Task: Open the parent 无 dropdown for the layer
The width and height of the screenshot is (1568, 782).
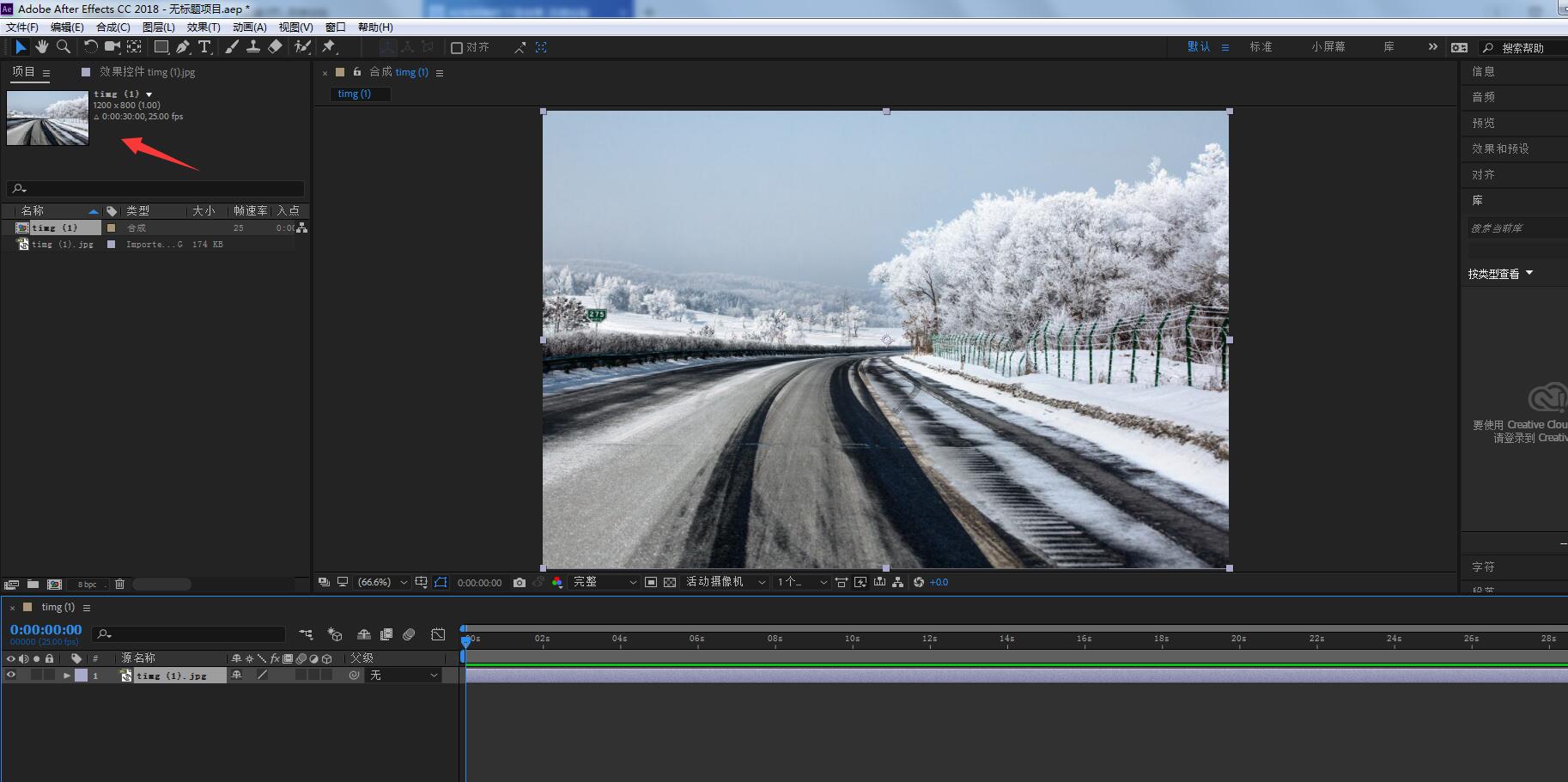Action: 404,675
